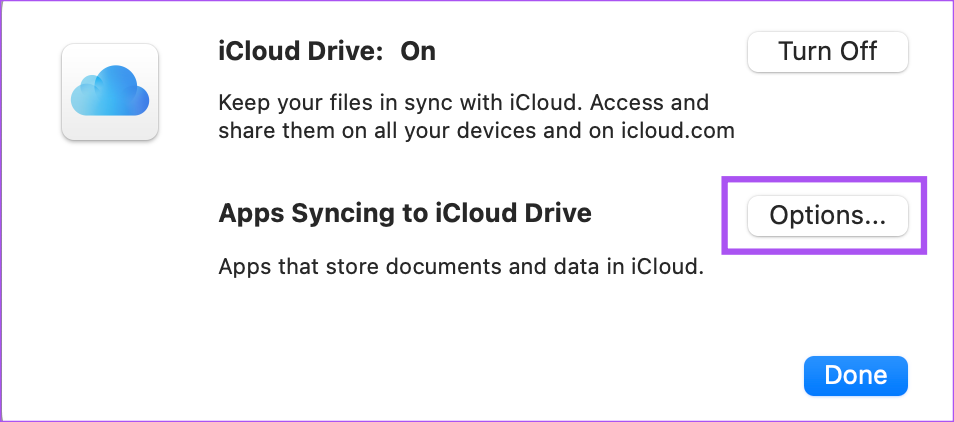Click the blue iCloud Drive cloud icon
Screen dimensions: 954x422
pos(110,92)
